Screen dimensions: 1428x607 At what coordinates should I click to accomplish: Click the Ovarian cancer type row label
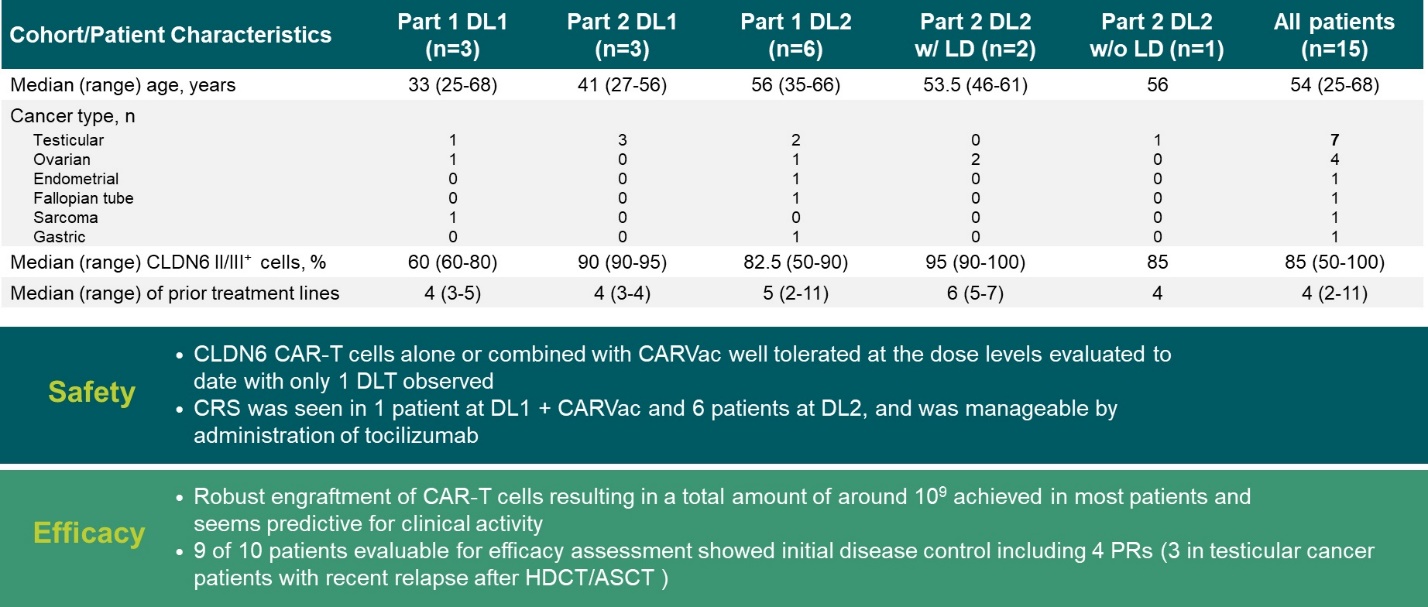pos(61,160)
